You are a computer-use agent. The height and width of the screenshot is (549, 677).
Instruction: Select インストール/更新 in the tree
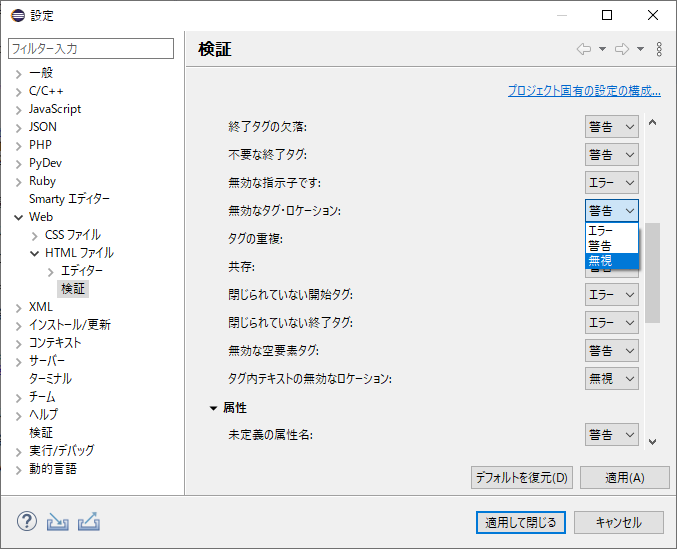(70, 325)
